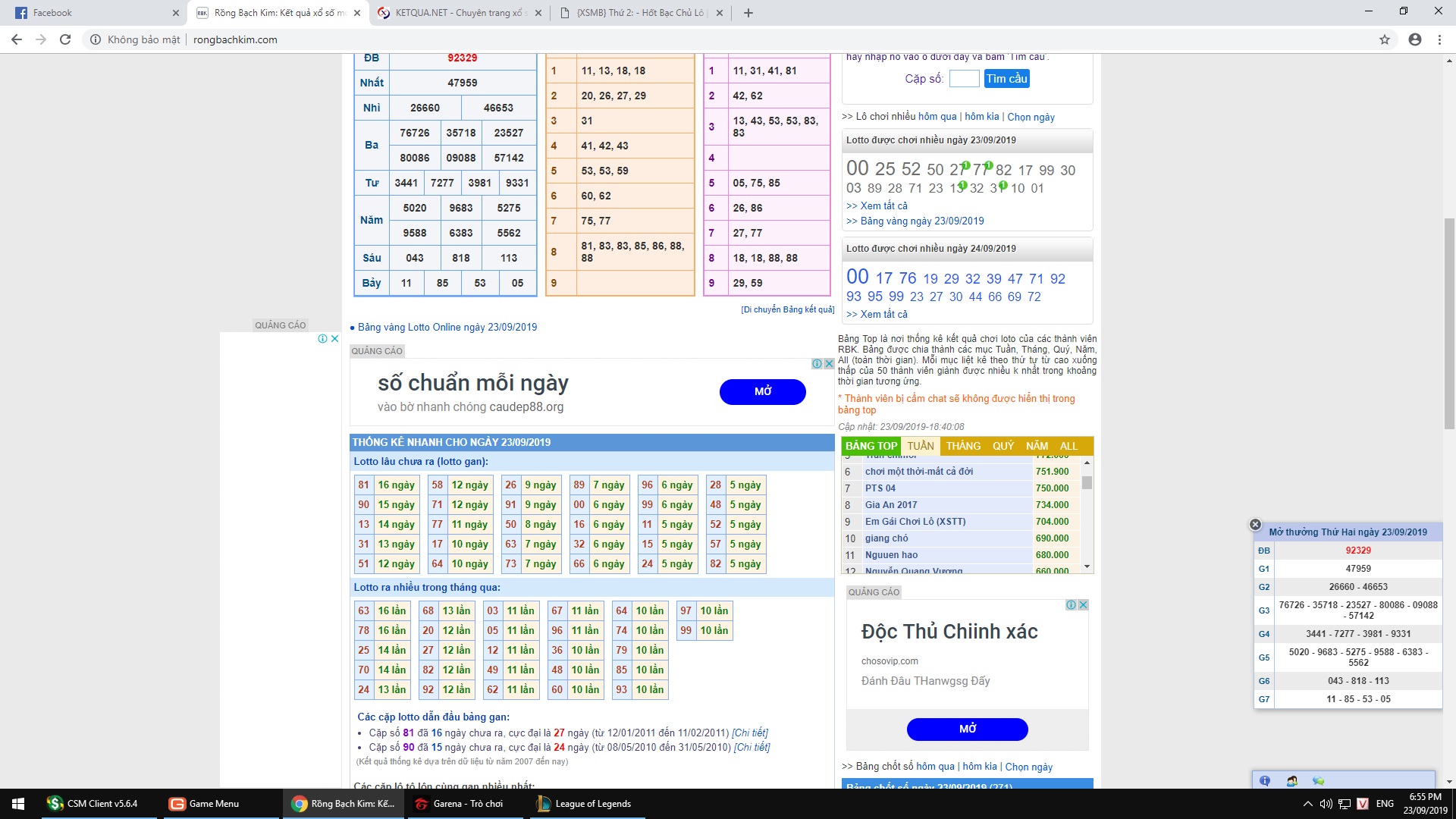Image resolution: width=1456 pixels, height=819 pixels.
Task: Click 'Chọn ngày' next to Lô chơi nhiều
Action: coord(1031,117)
